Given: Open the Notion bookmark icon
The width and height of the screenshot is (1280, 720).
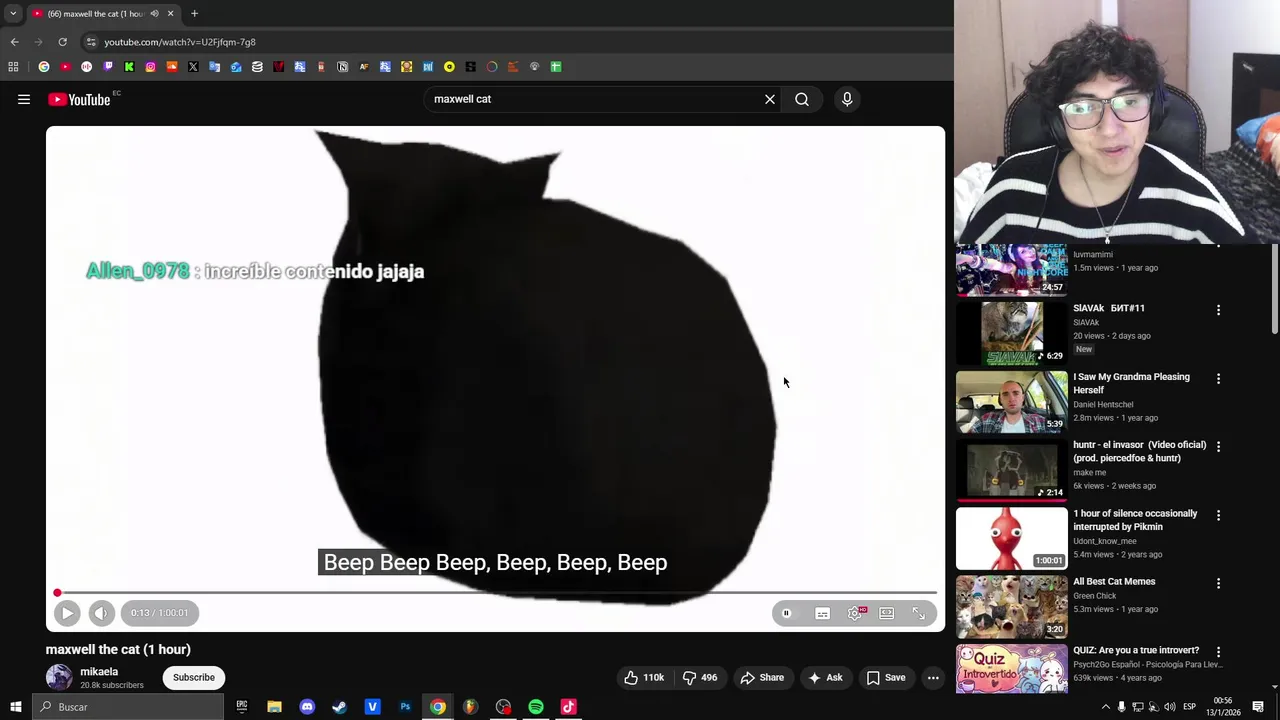Looking at the screenshot, I should pyautogui.click(x=342, y=67).
